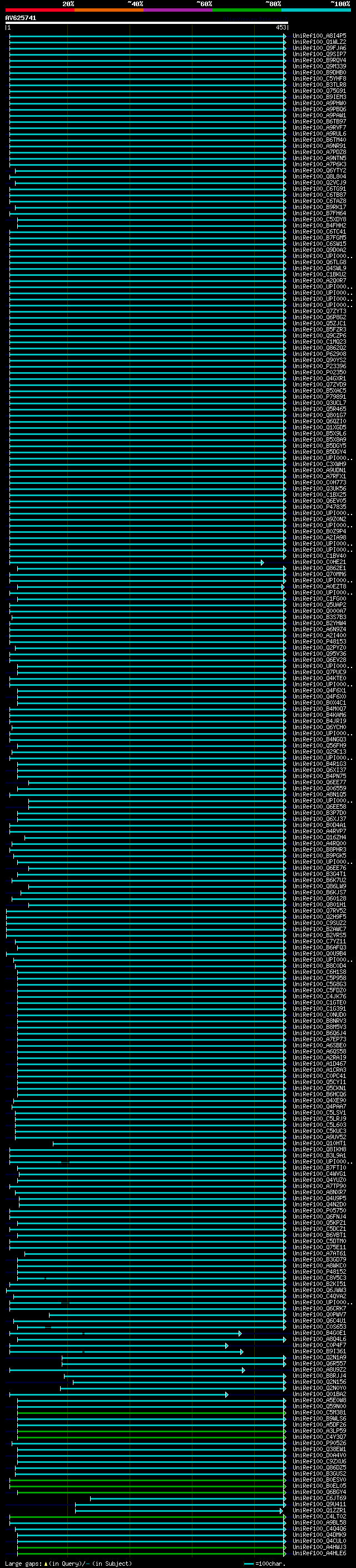The image size is (356, 1568).
Task: Select the UniRef100_B9RK17 label
Action: coord(319,207)
